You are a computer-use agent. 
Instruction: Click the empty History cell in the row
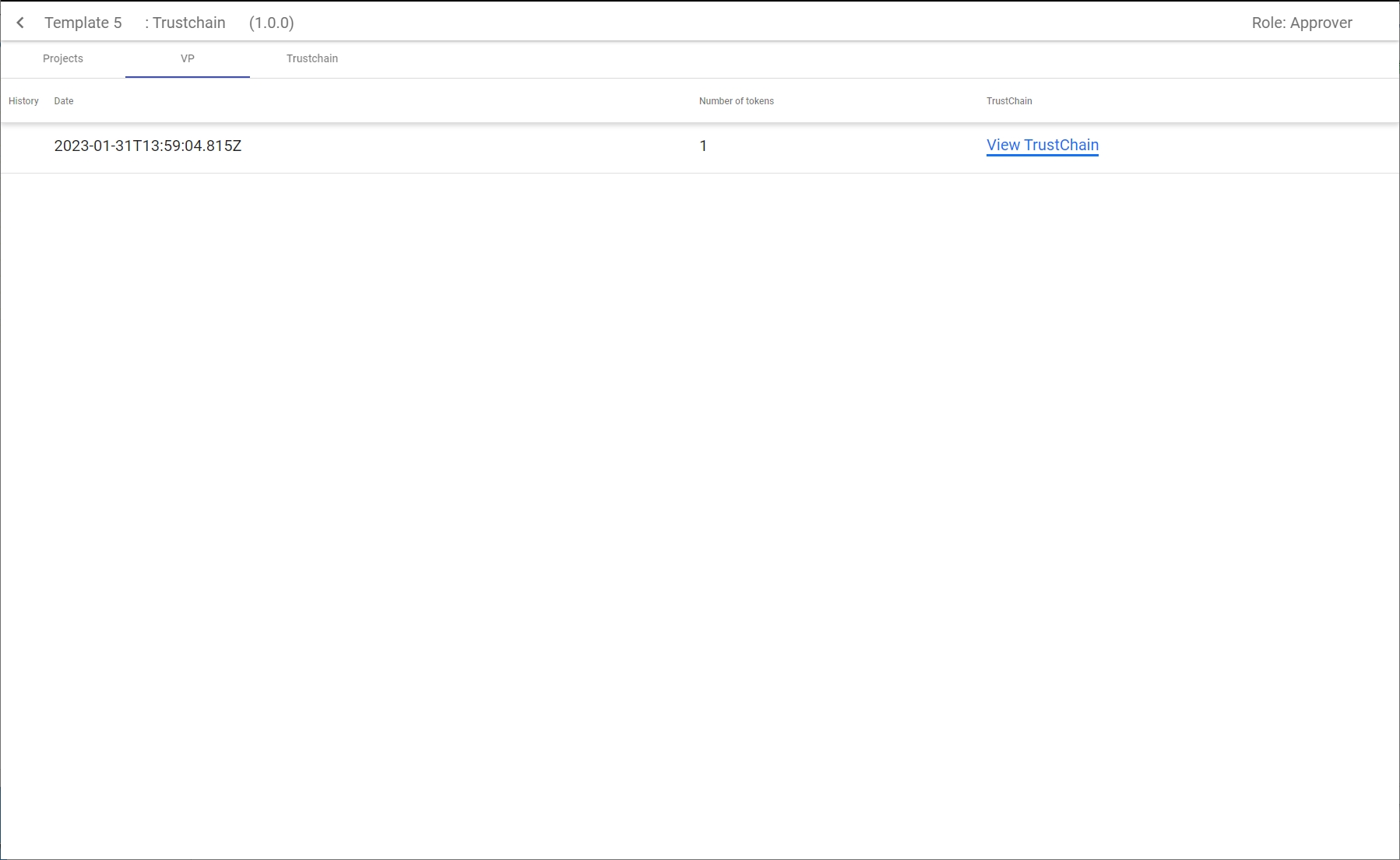[23, 146]
